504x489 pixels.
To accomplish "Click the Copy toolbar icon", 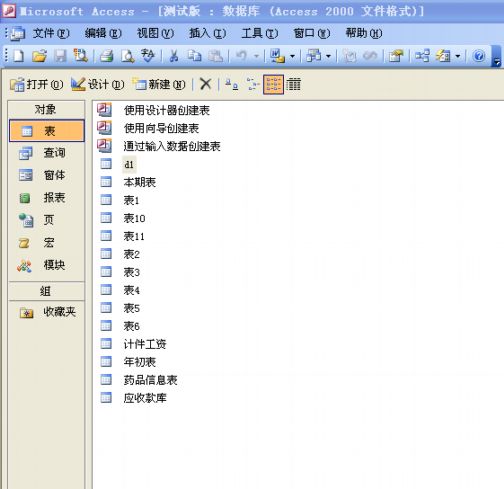I will tap(194, 56).
